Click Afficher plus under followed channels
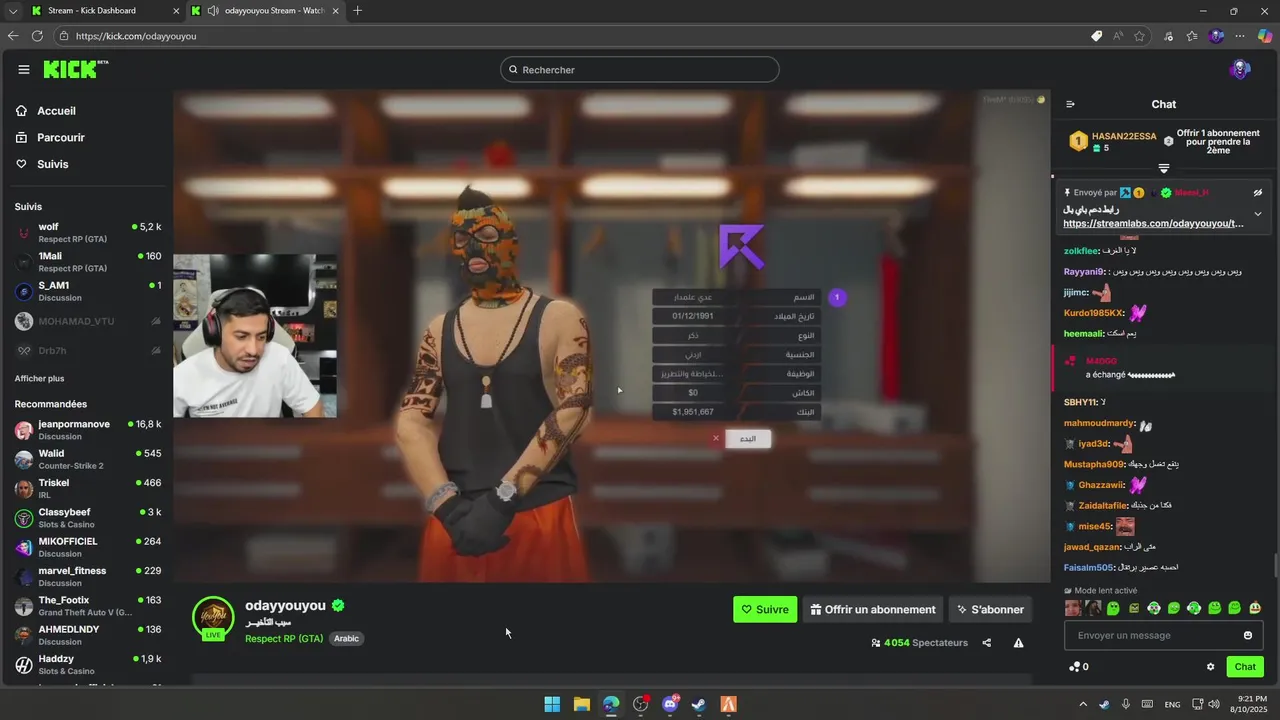This screenshot has height=720, width=1280. 39,379
